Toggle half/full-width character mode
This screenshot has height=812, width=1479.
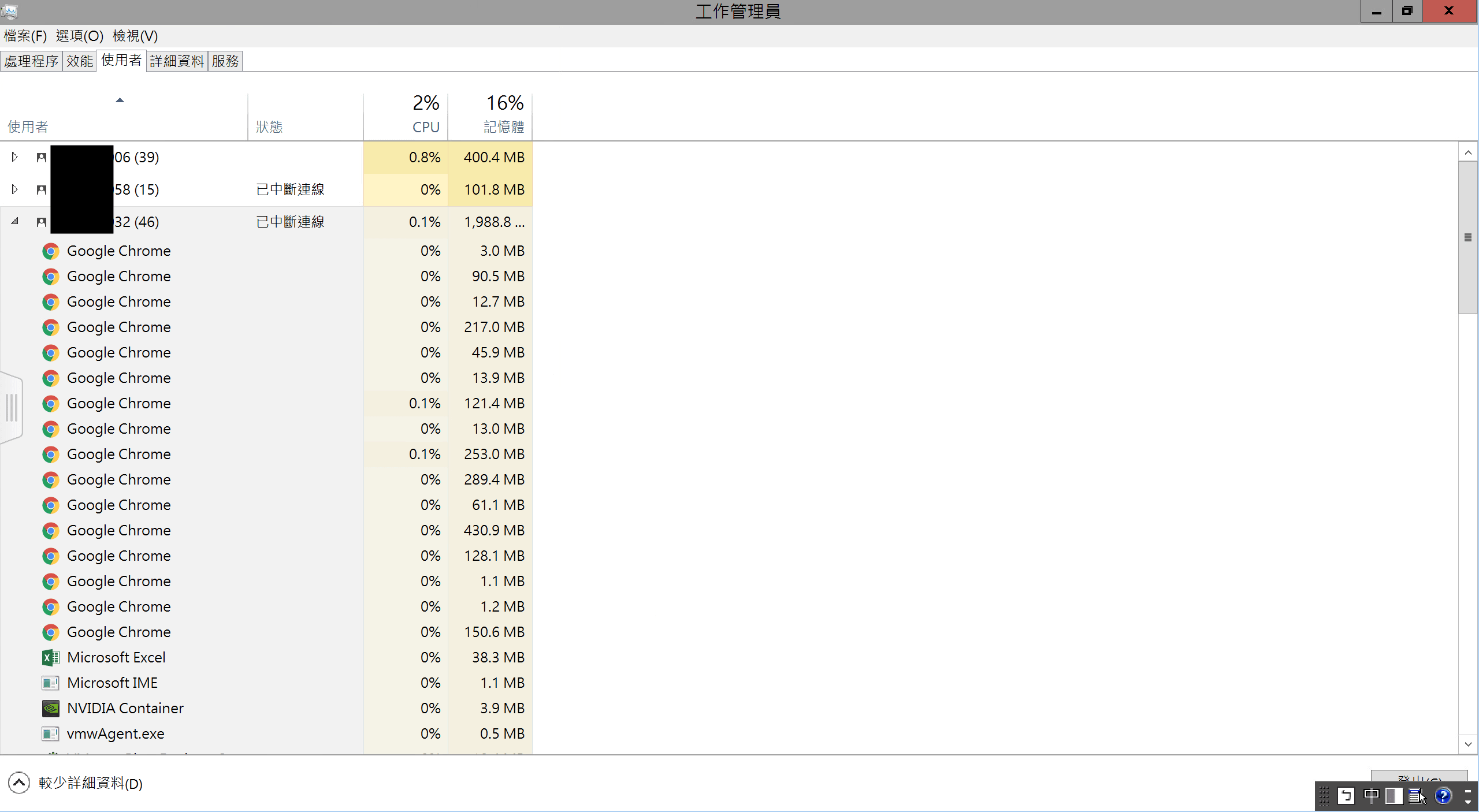click(x=1393, y=796)
